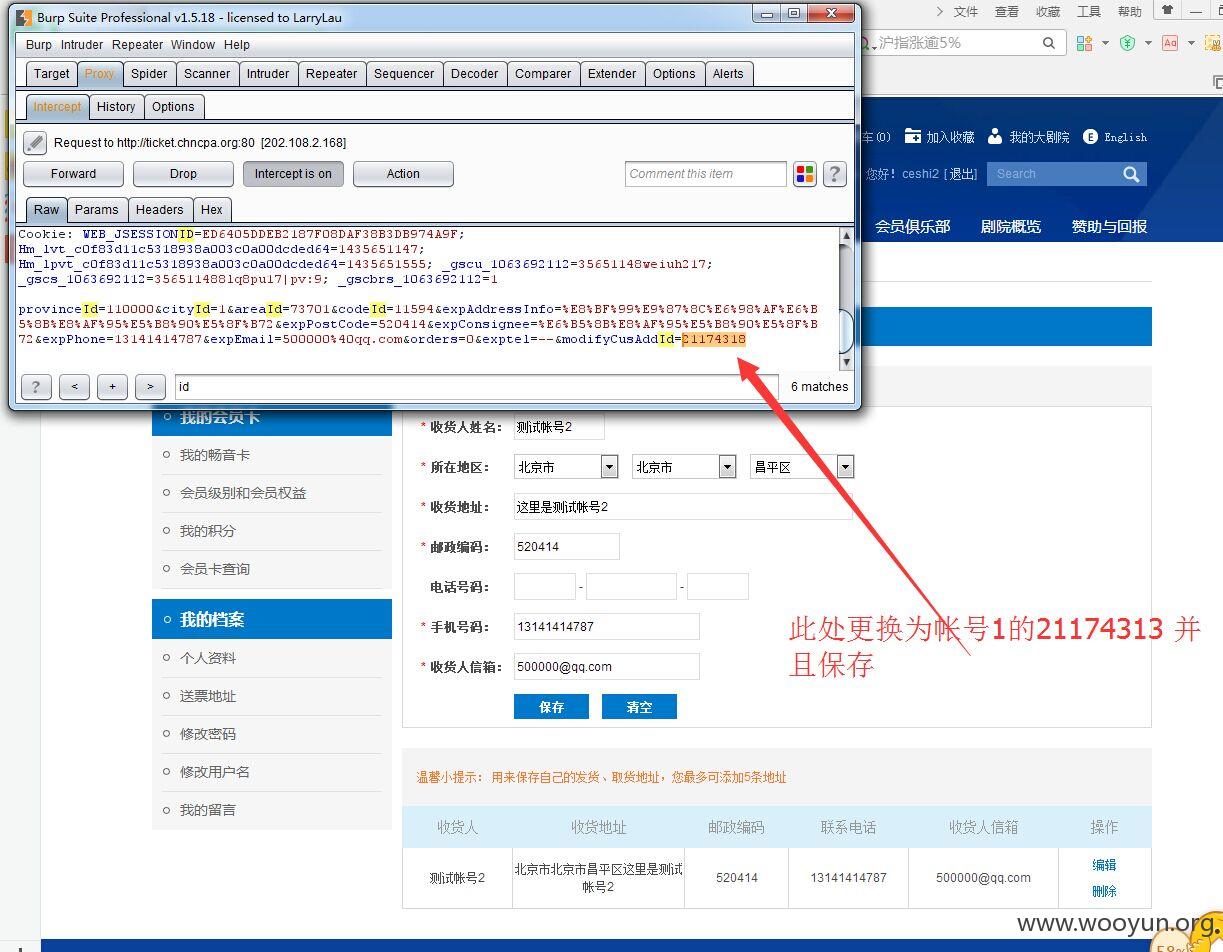
Task: Open the highlight color picker grid icon
Action: coord(805,174)
